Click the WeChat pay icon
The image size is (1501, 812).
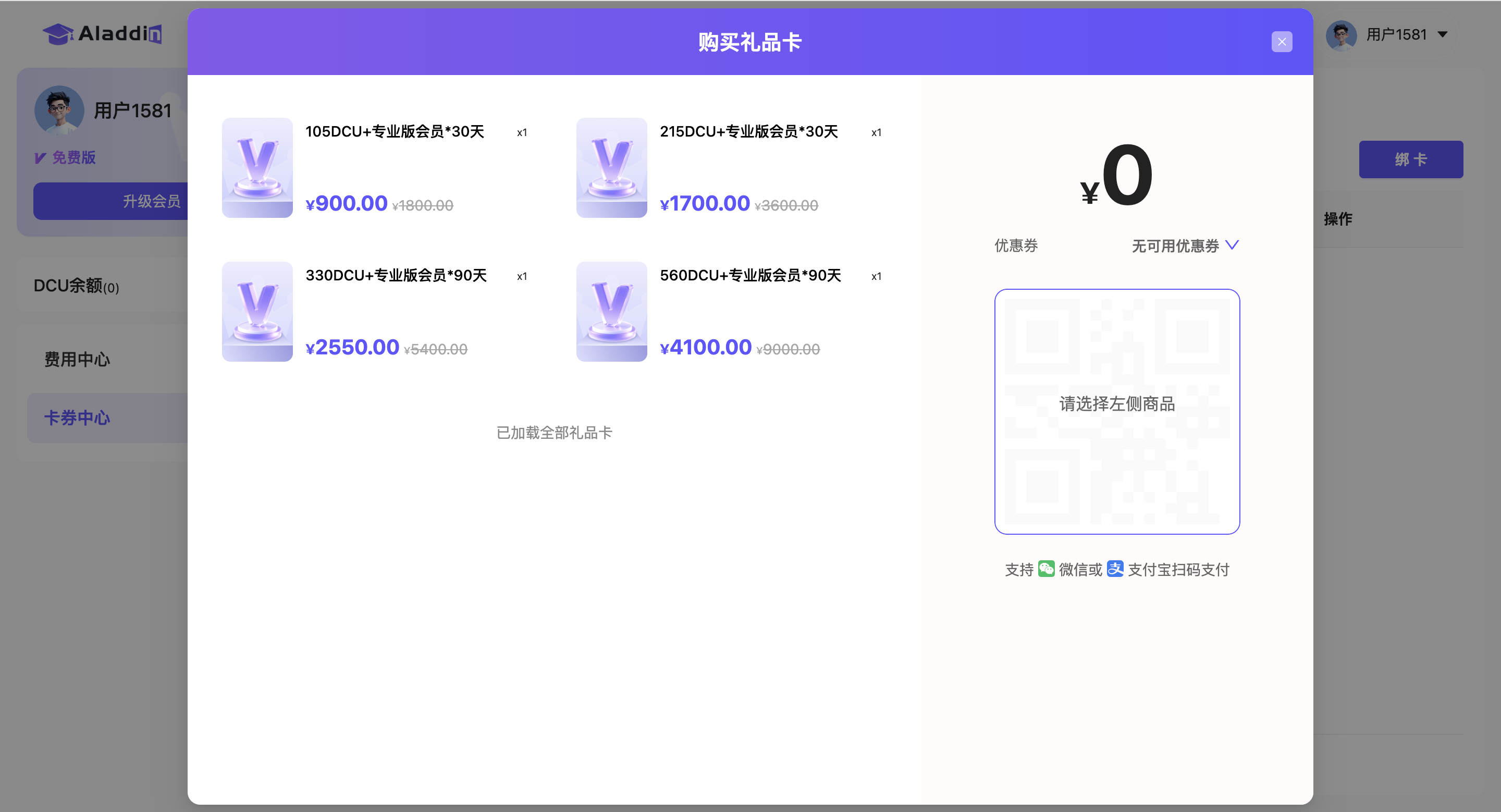pyautogui.click(x=1046, y=569)
